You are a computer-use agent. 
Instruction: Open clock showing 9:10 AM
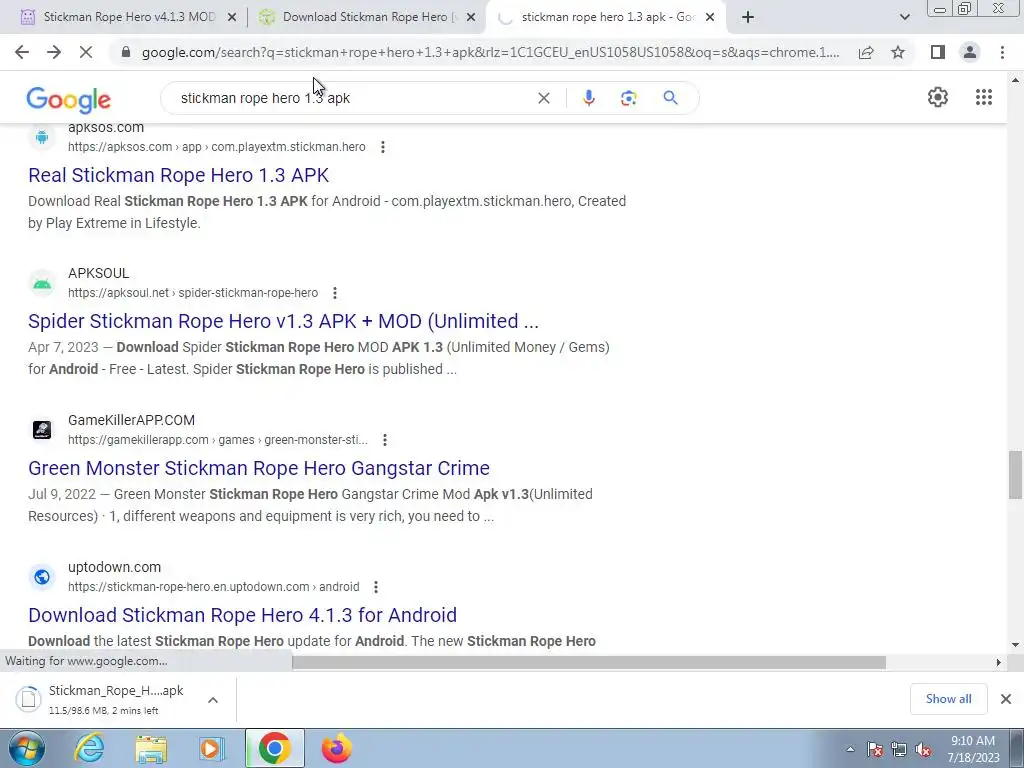click(x=973, y=749)
